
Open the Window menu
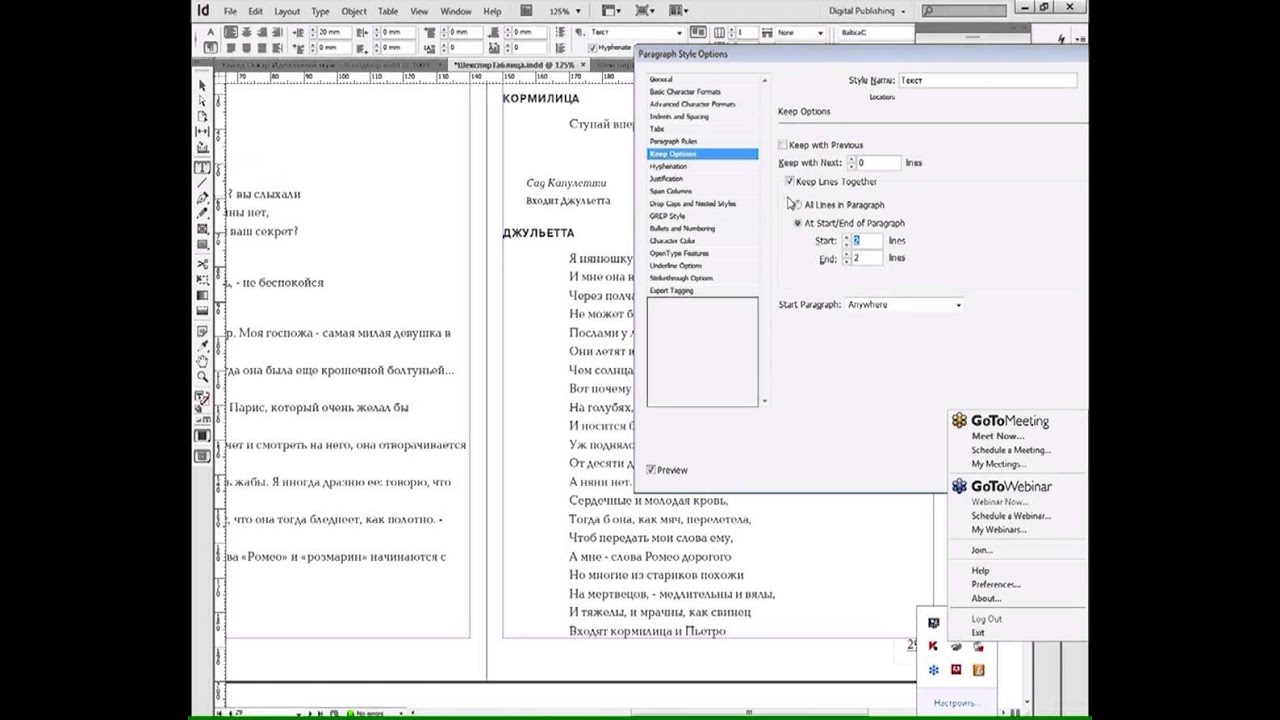(x=456, y=11)
